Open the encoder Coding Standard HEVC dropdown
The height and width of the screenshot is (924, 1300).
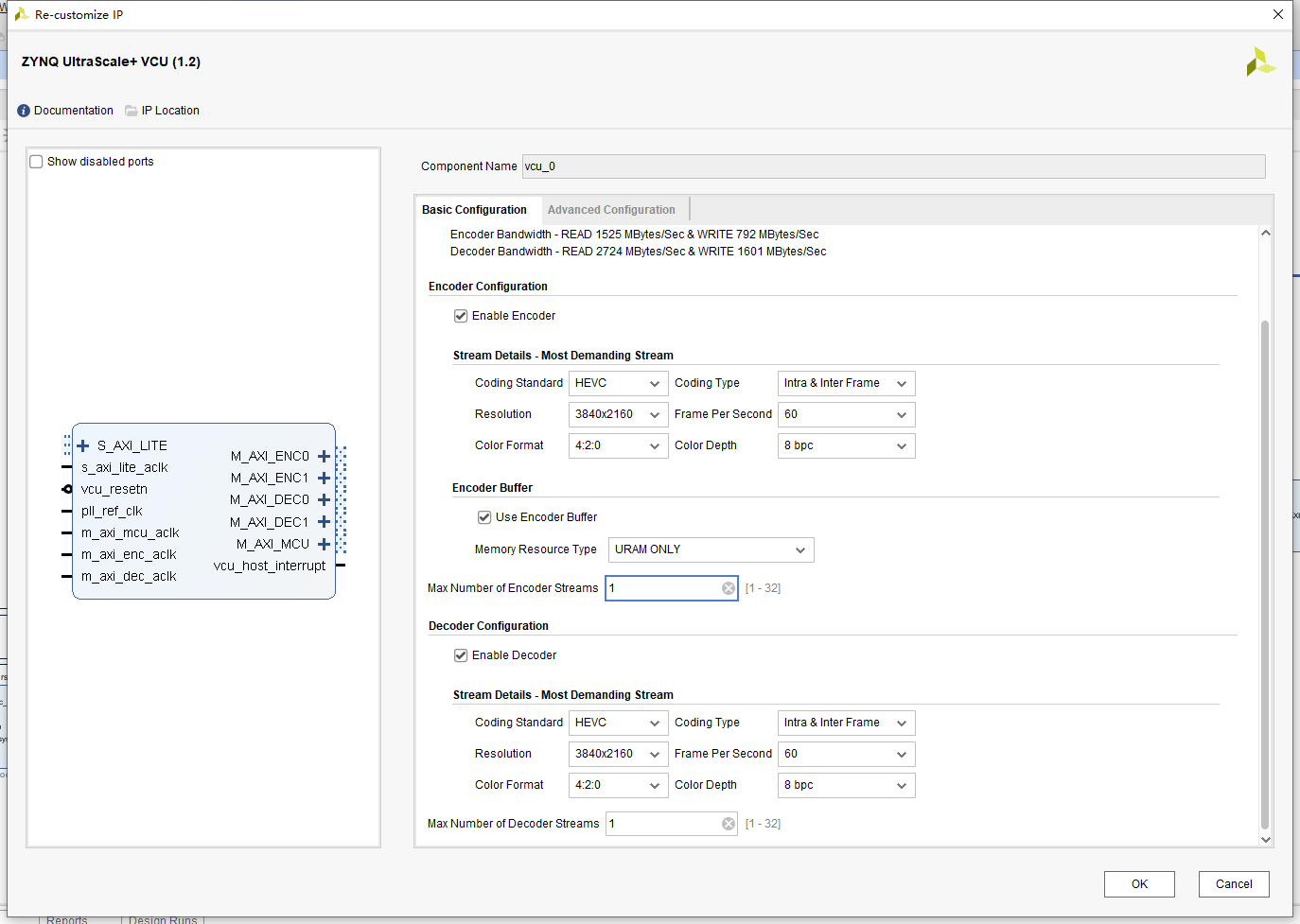point(619,383)
